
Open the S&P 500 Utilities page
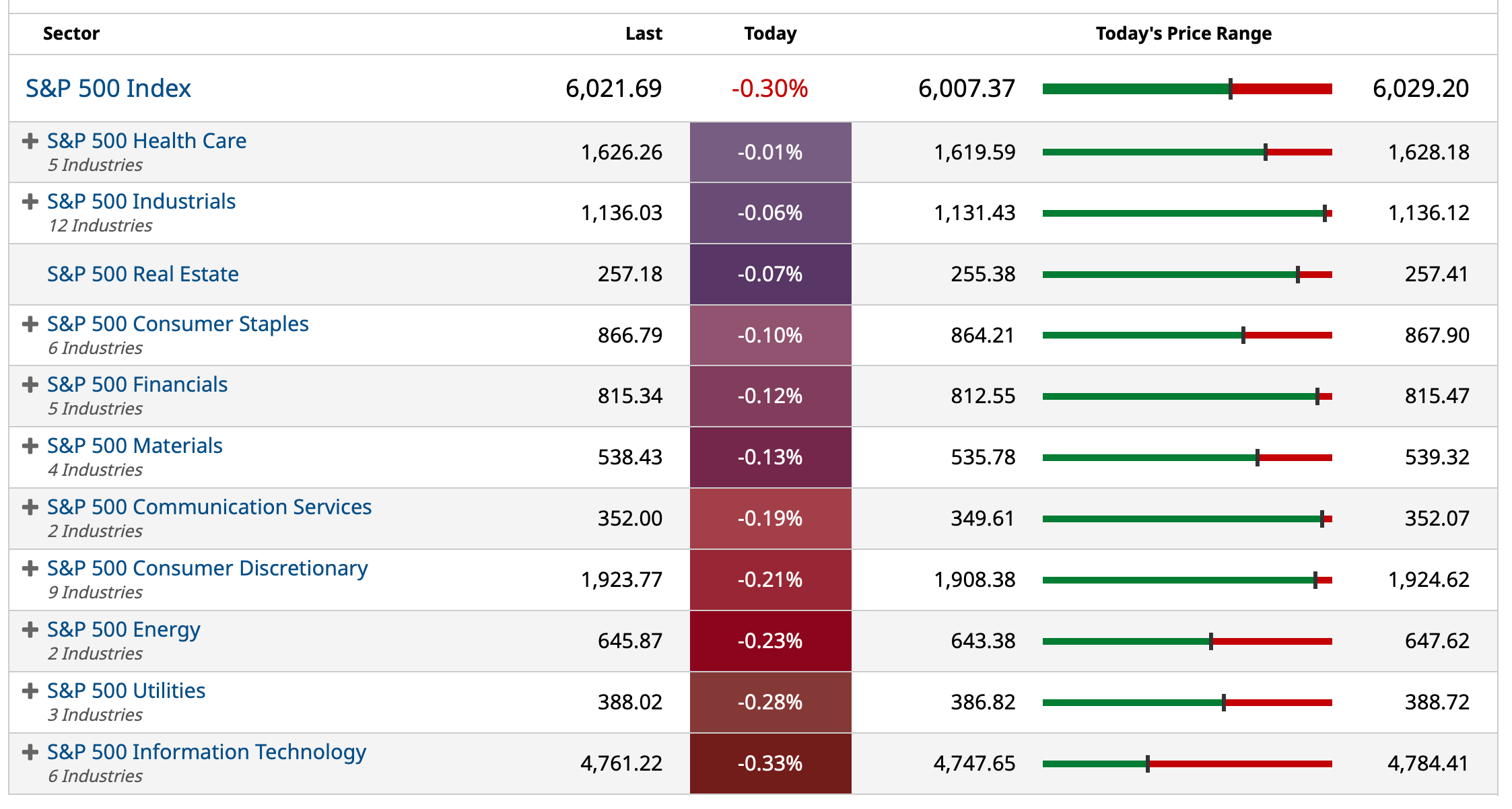point(126,690)
